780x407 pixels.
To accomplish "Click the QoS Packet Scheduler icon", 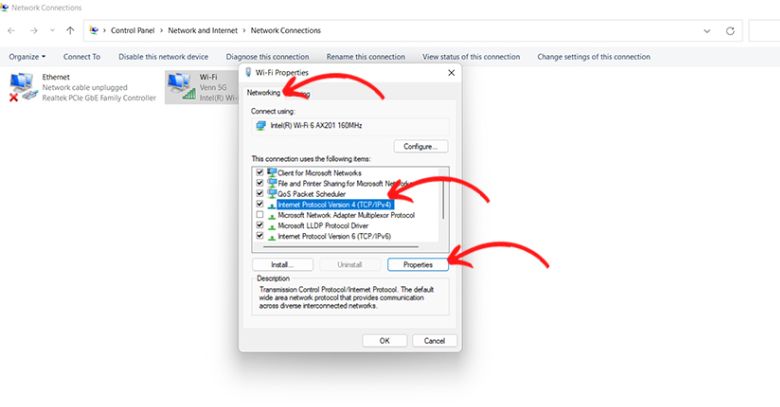I will point(272,193).
